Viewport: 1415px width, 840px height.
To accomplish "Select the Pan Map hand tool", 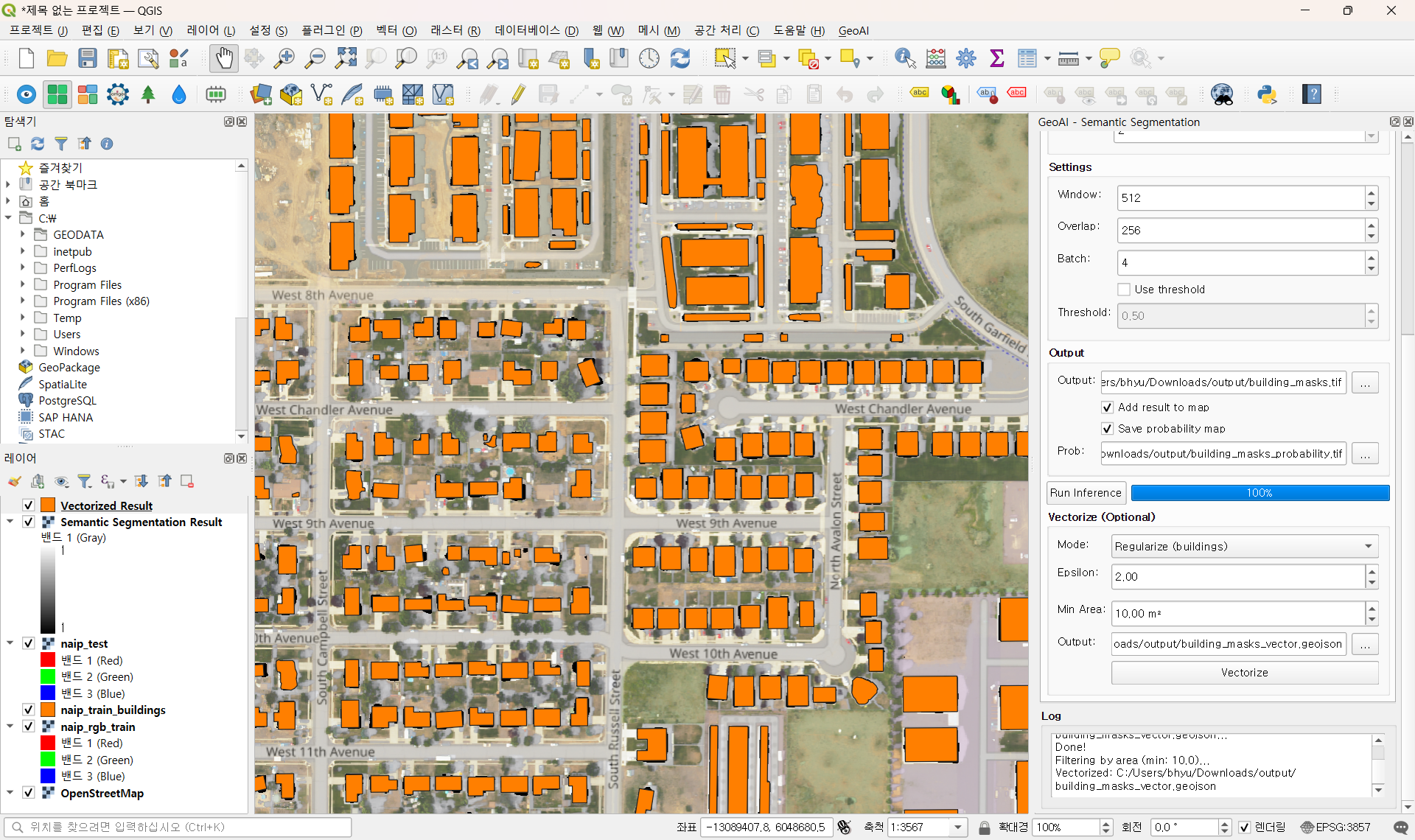I will tap(223, 58).
